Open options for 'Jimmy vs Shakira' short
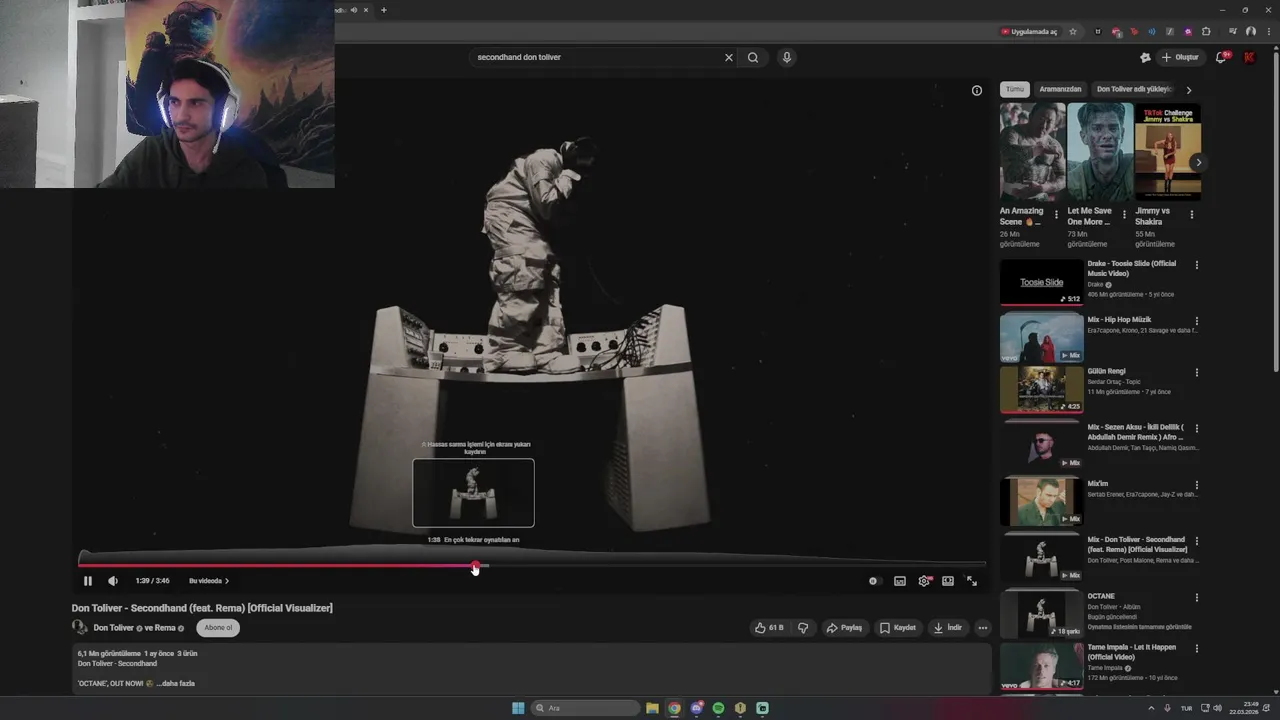Image resolution: width=1280 pixels, height=720 pixels. coord(1191,215)
